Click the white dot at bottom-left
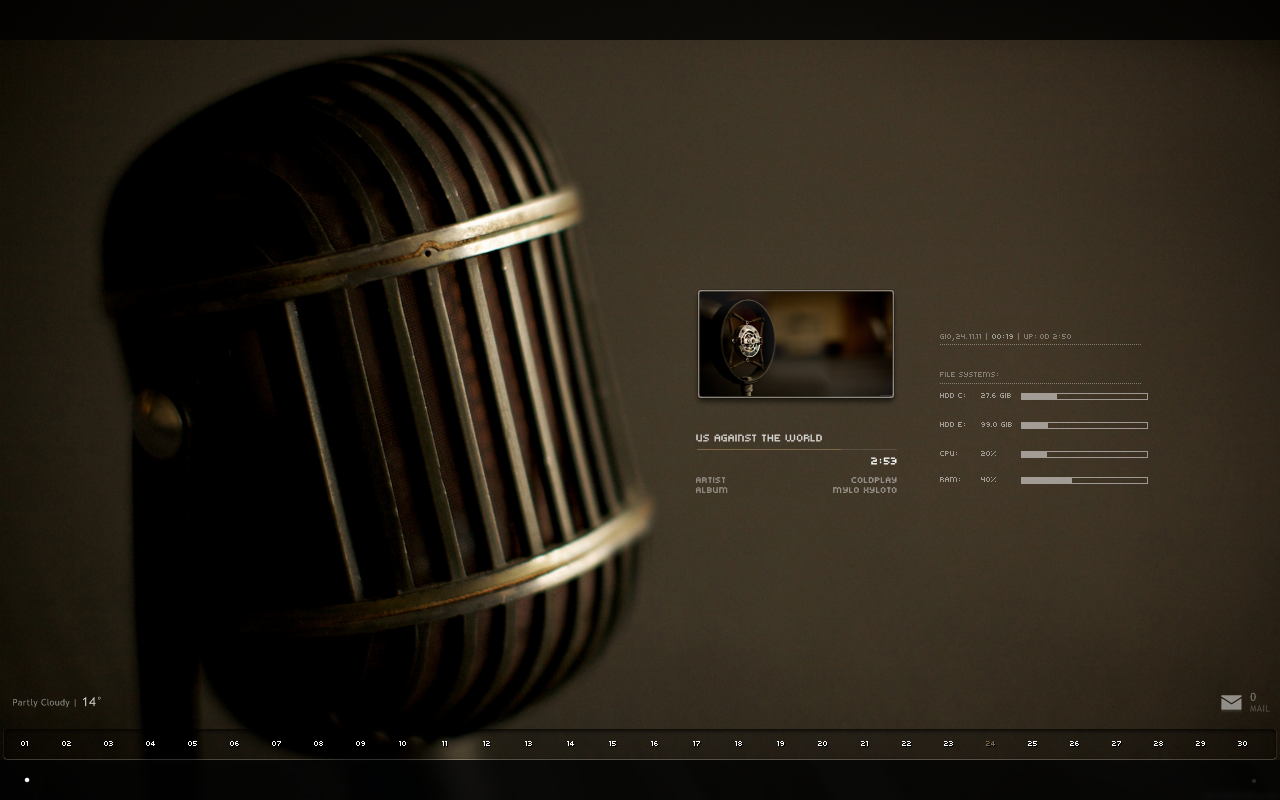The width and height of the screenshot is (1280, 800). coord(27,779)
